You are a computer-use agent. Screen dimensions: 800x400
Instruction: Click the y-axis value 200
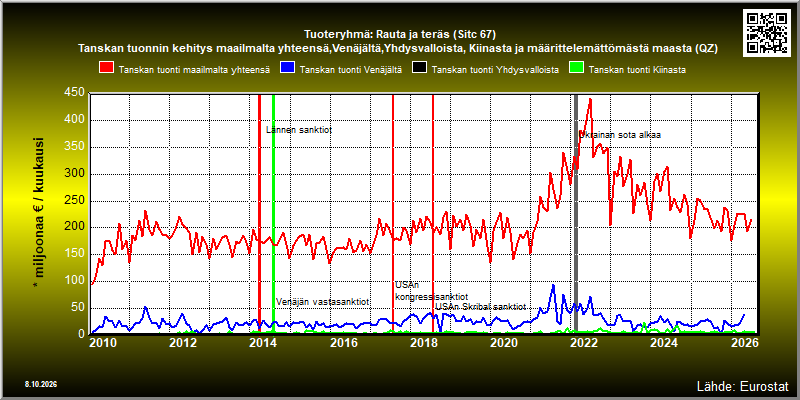74,227
